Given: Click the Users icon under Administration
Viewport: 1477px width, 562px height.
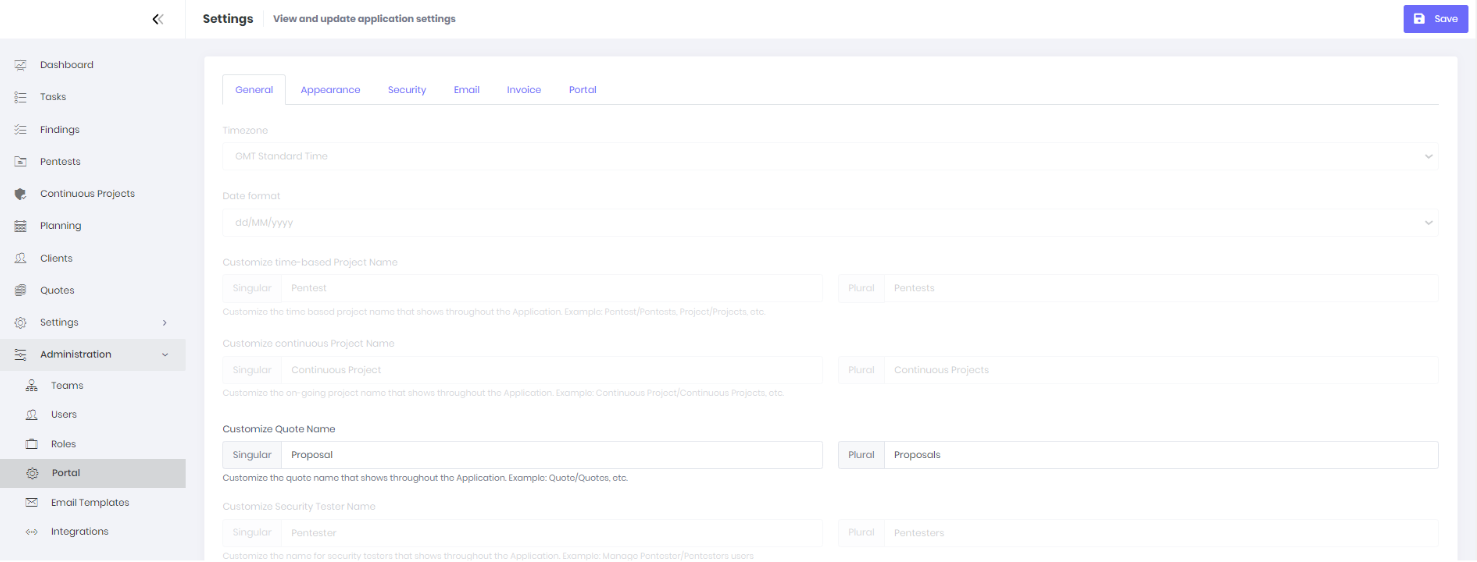Looking at the screenshot, I should click(31, 415).
